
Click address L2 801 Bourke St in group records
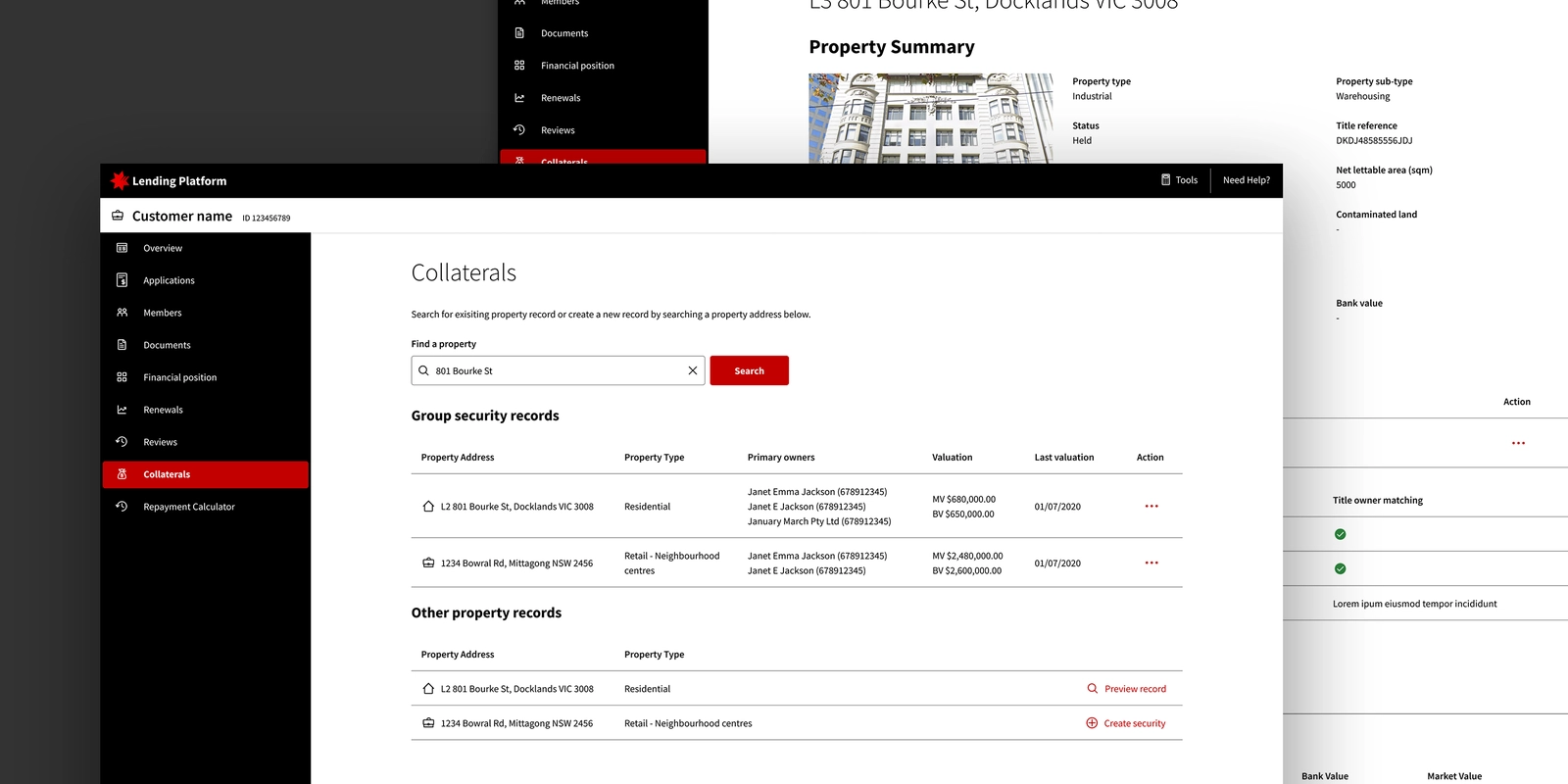[x=517, y=507]
